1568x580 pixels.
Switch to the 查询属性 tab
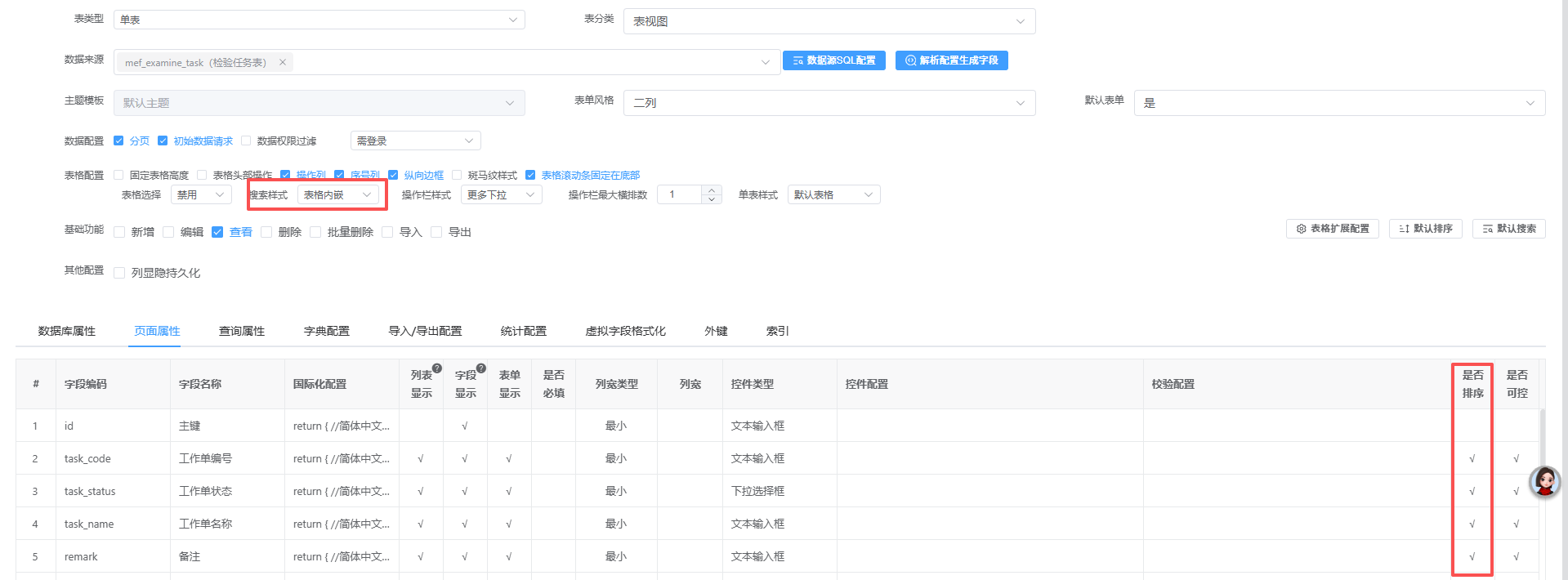242,331
